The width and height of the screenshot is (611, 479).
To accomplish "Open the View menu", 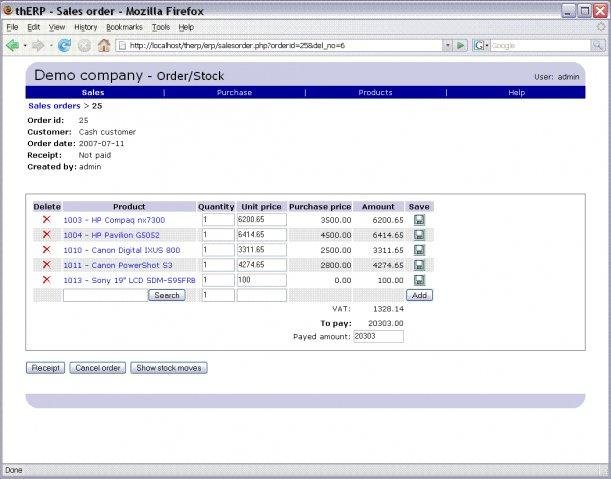I will coord(57,27).
